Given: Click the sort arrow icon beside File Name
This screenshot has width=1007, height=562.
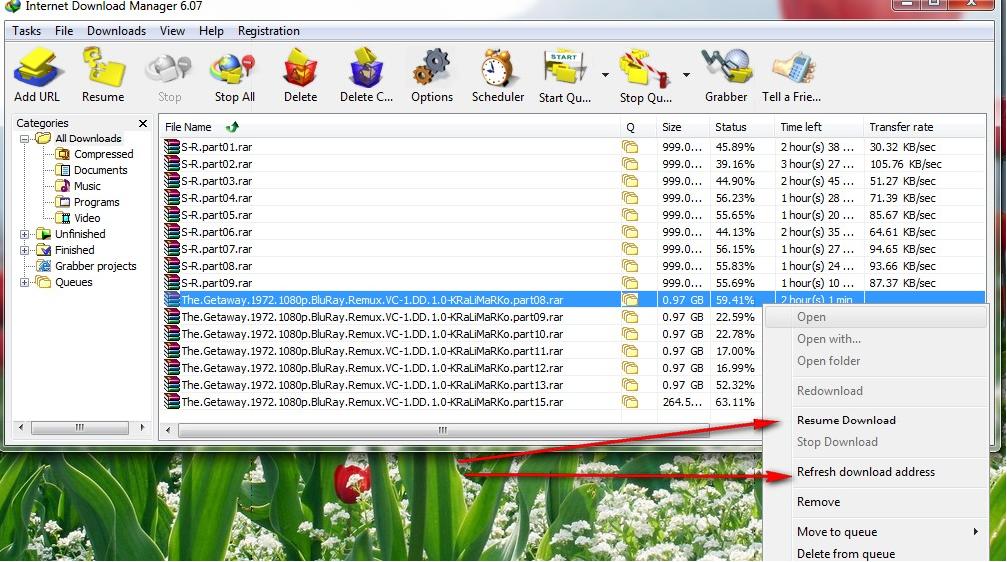Looking at the screenshot, I should coord(232,127).
